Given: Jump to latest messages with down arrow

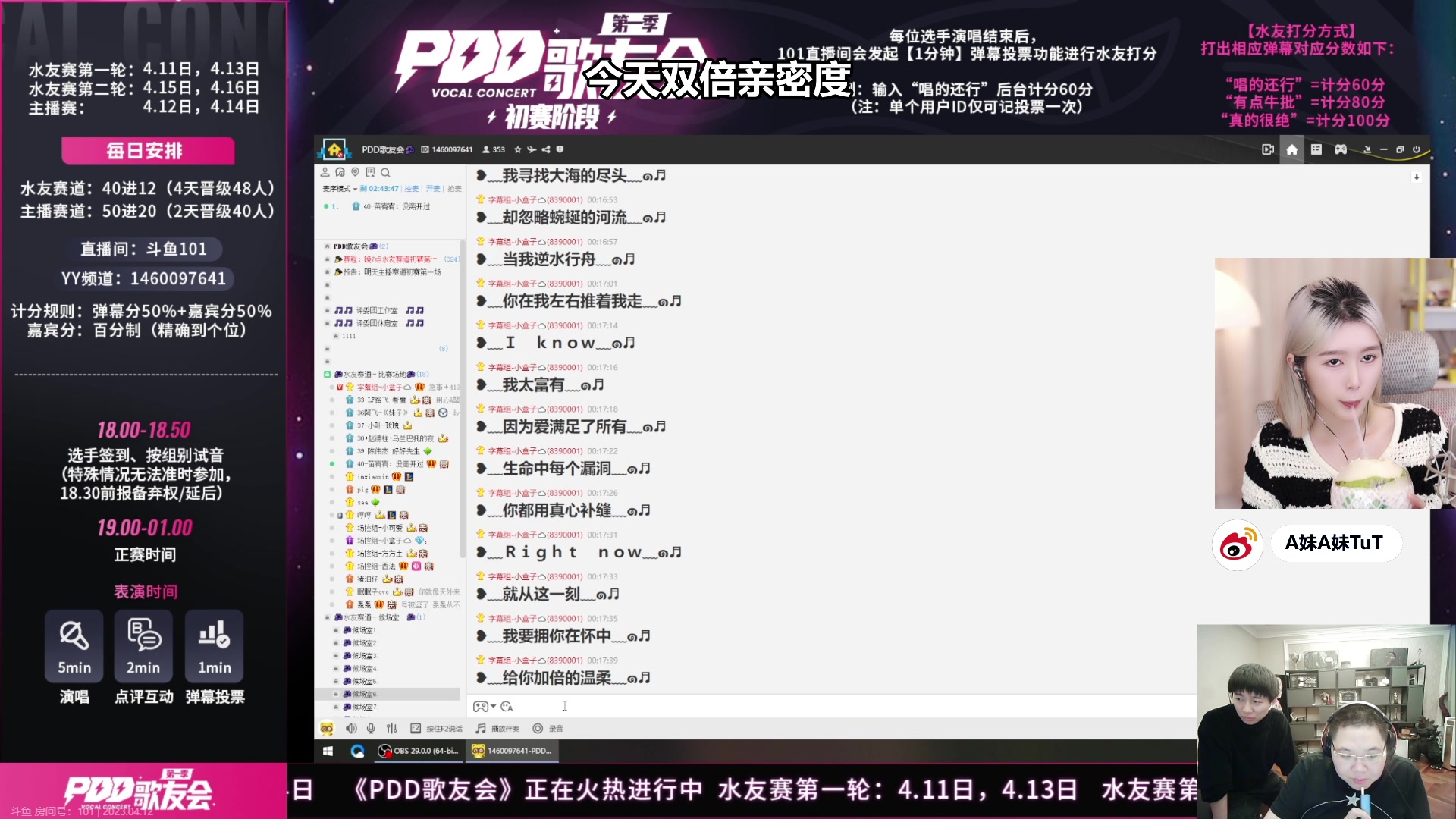Looking at the screenshot, I should click(x=1417, y=177).
